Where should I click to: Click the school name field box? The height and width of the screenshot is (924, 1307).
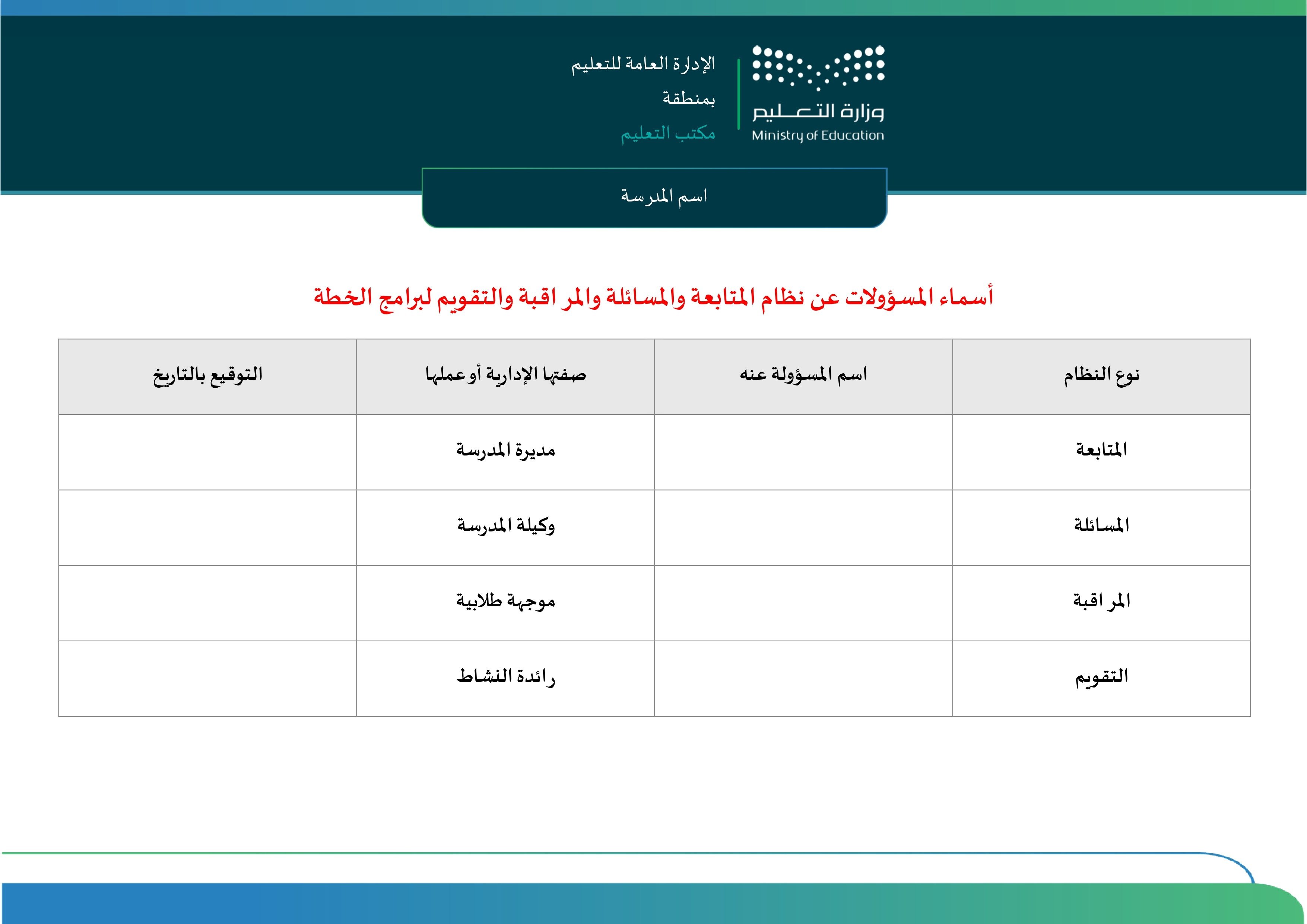click(654, 197)
